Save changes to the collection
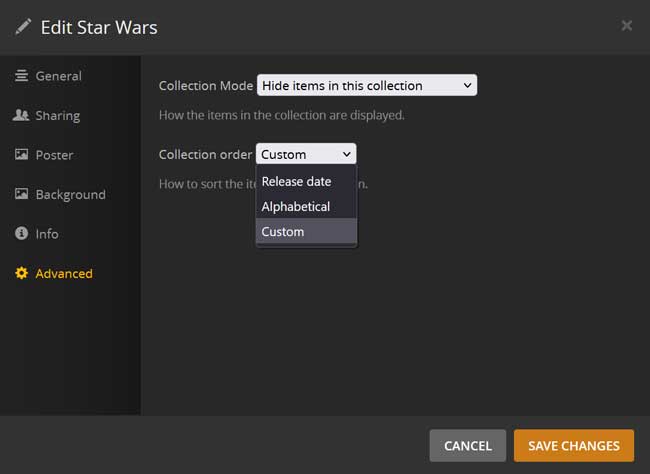This screenshot has width=650, height=474. click(x=574, y=446)
